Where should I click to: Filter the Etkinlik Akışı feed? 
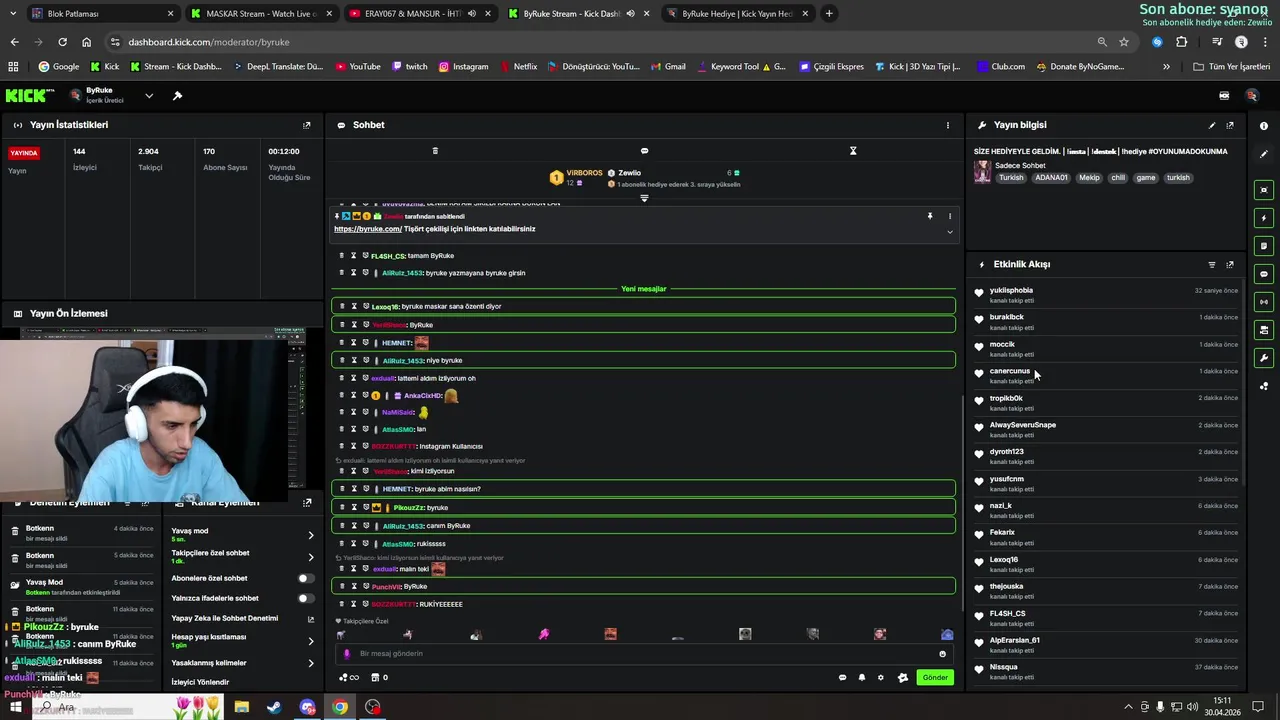(x=1212, y=265)
